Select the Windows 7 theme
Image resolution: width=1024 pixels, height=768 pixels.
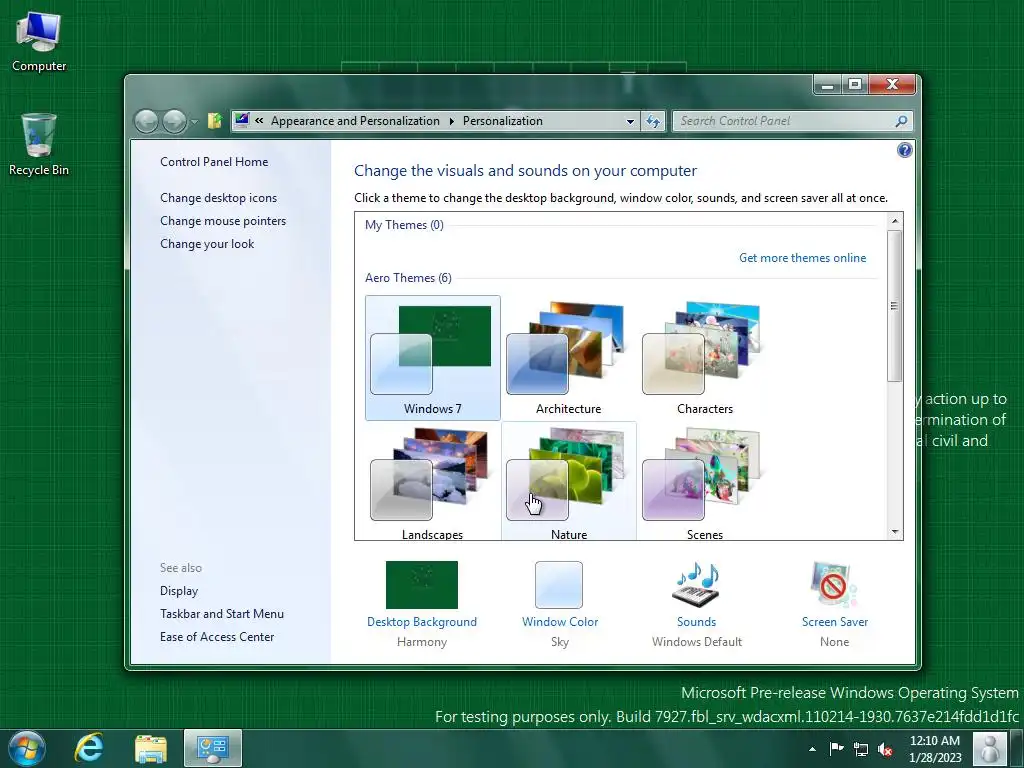pyautogui.click(x=432, y=357)
